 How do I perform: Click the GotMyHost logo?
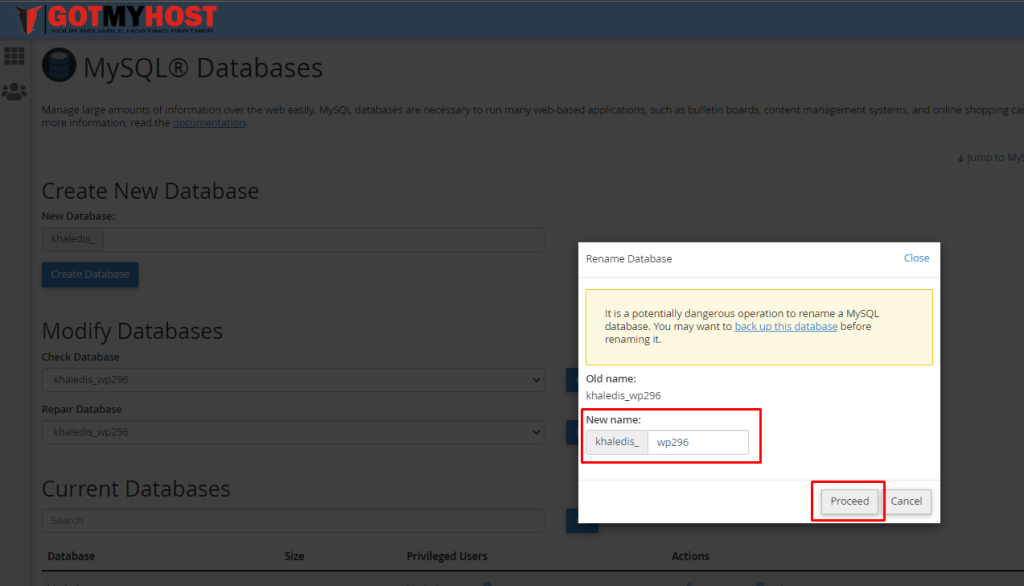116,19
